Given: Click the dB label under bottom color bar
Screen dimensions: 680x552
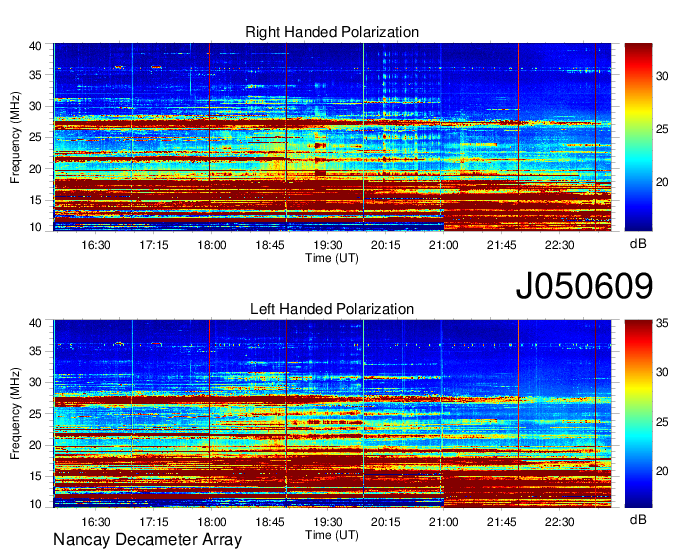Looking at the screenshot, I should (x=638, y=519).
